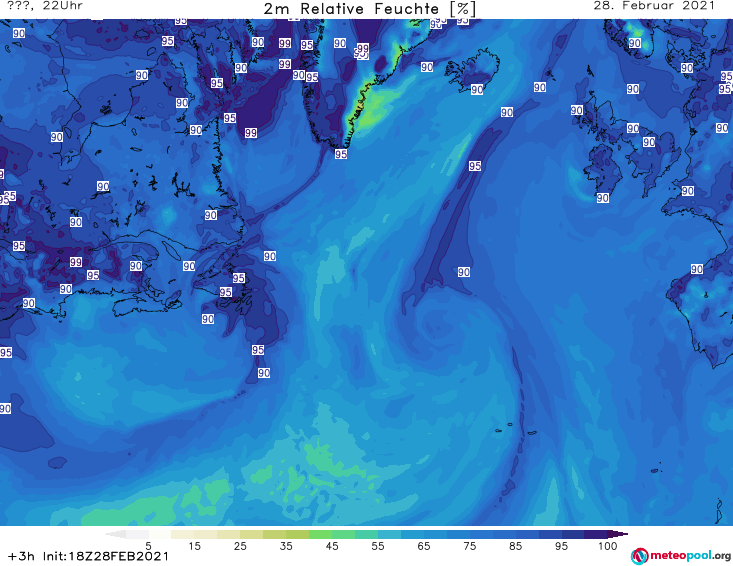Click the legend tick label "100"
Image resolution: width=733 pixels, height=566 pixels.
(x=608, y=546)
